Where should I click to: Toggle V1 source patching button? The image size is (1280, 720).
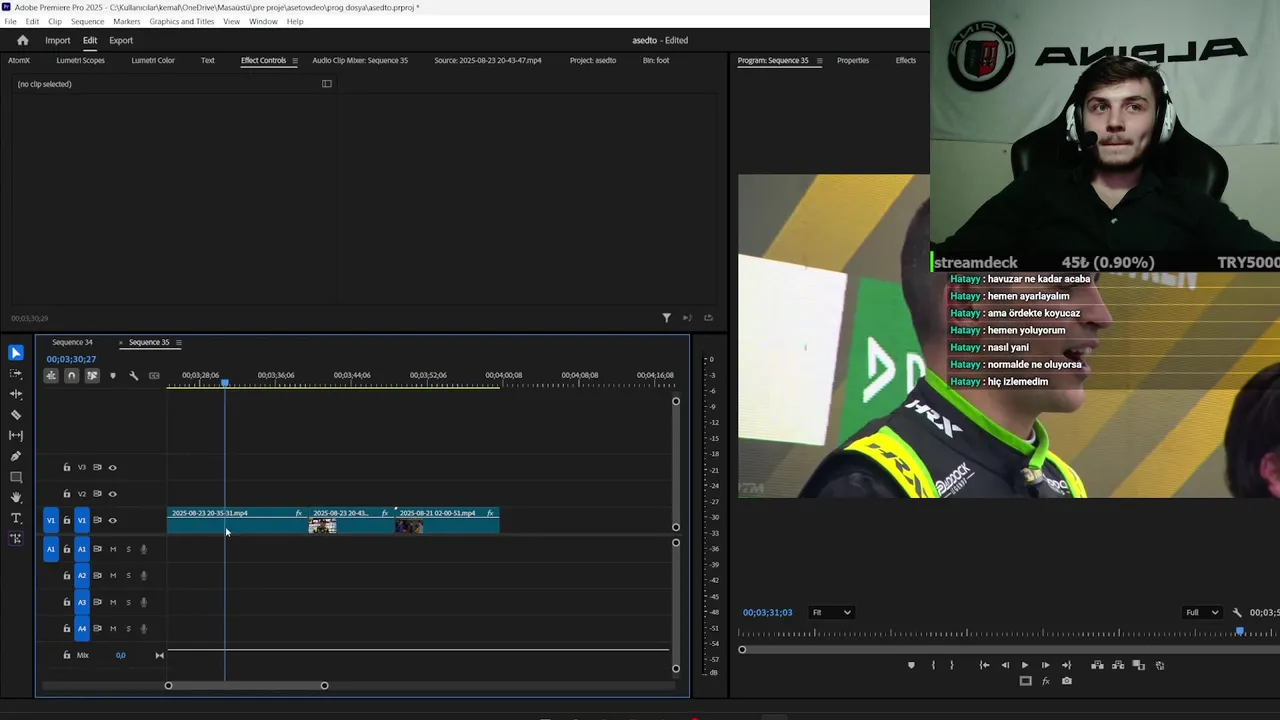[51, 520]
